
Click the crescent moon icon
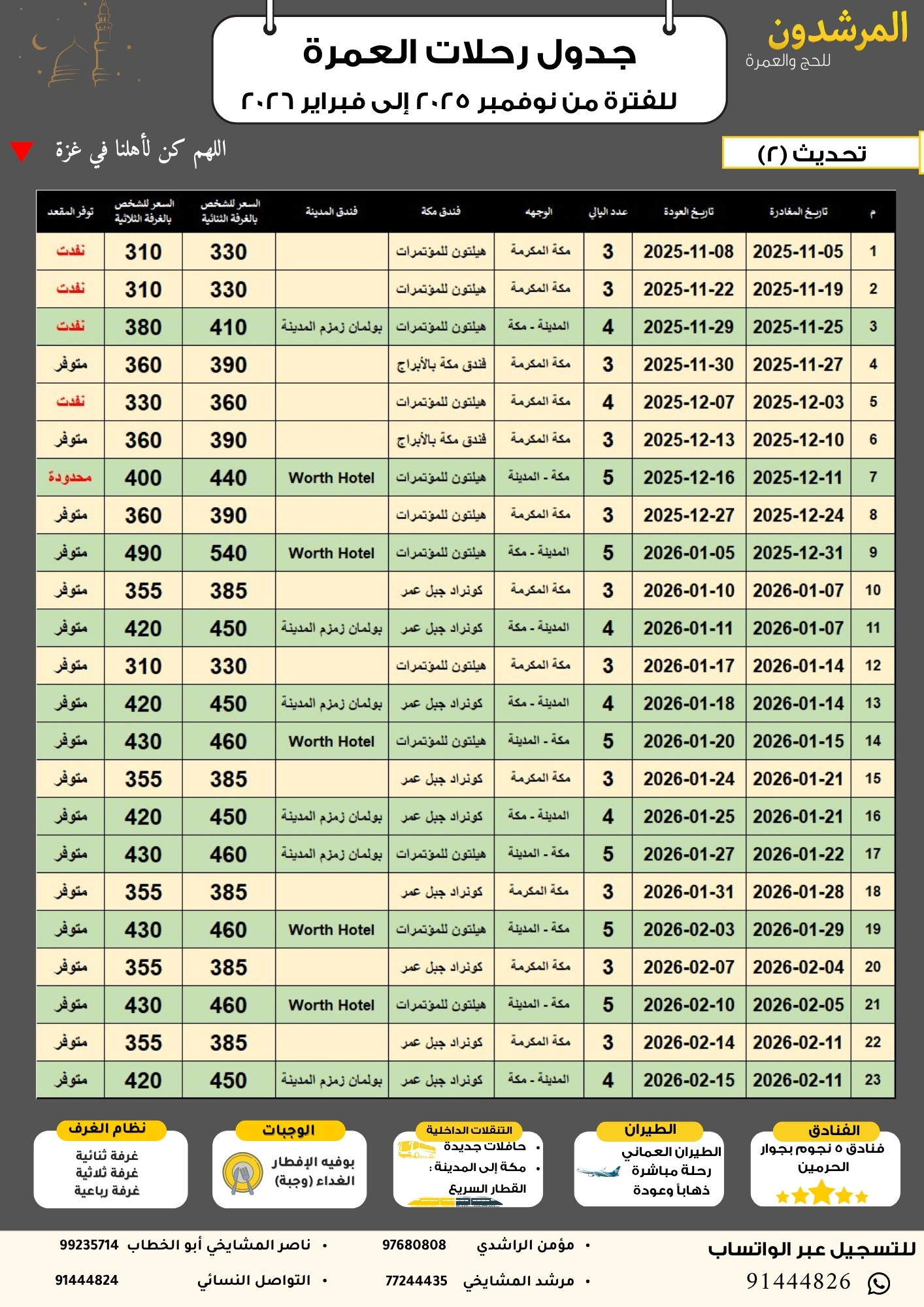tap(41, 43)
